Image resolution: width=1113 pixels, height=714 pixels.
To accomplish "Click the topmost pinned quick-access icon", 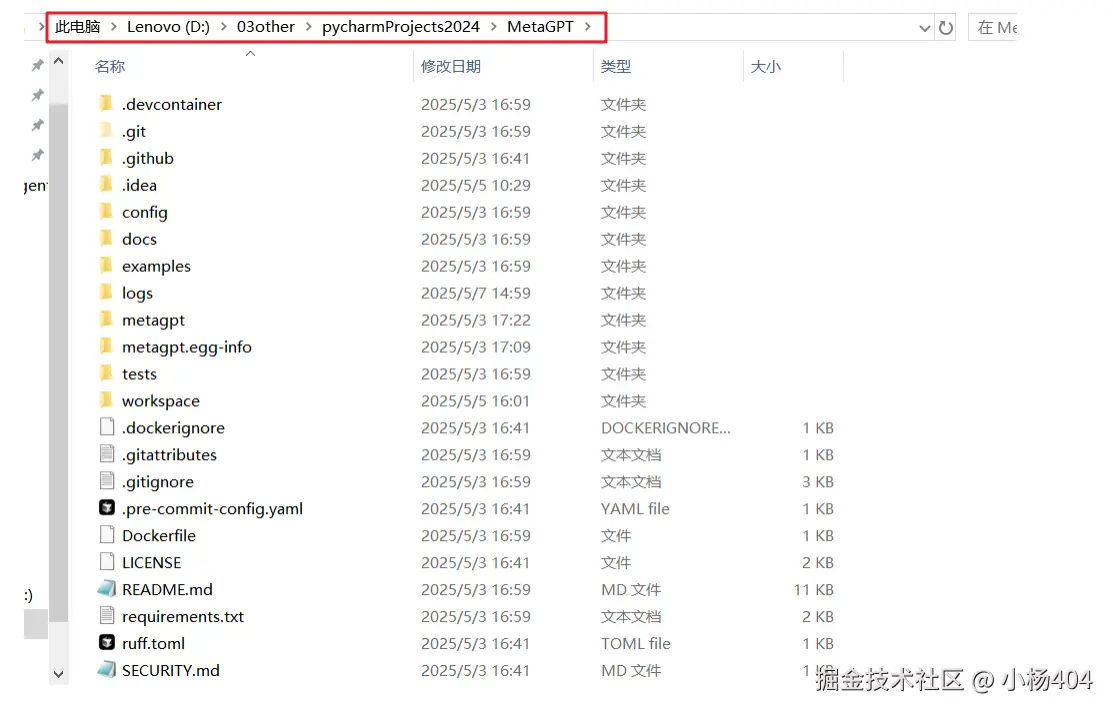I will 38,65.
